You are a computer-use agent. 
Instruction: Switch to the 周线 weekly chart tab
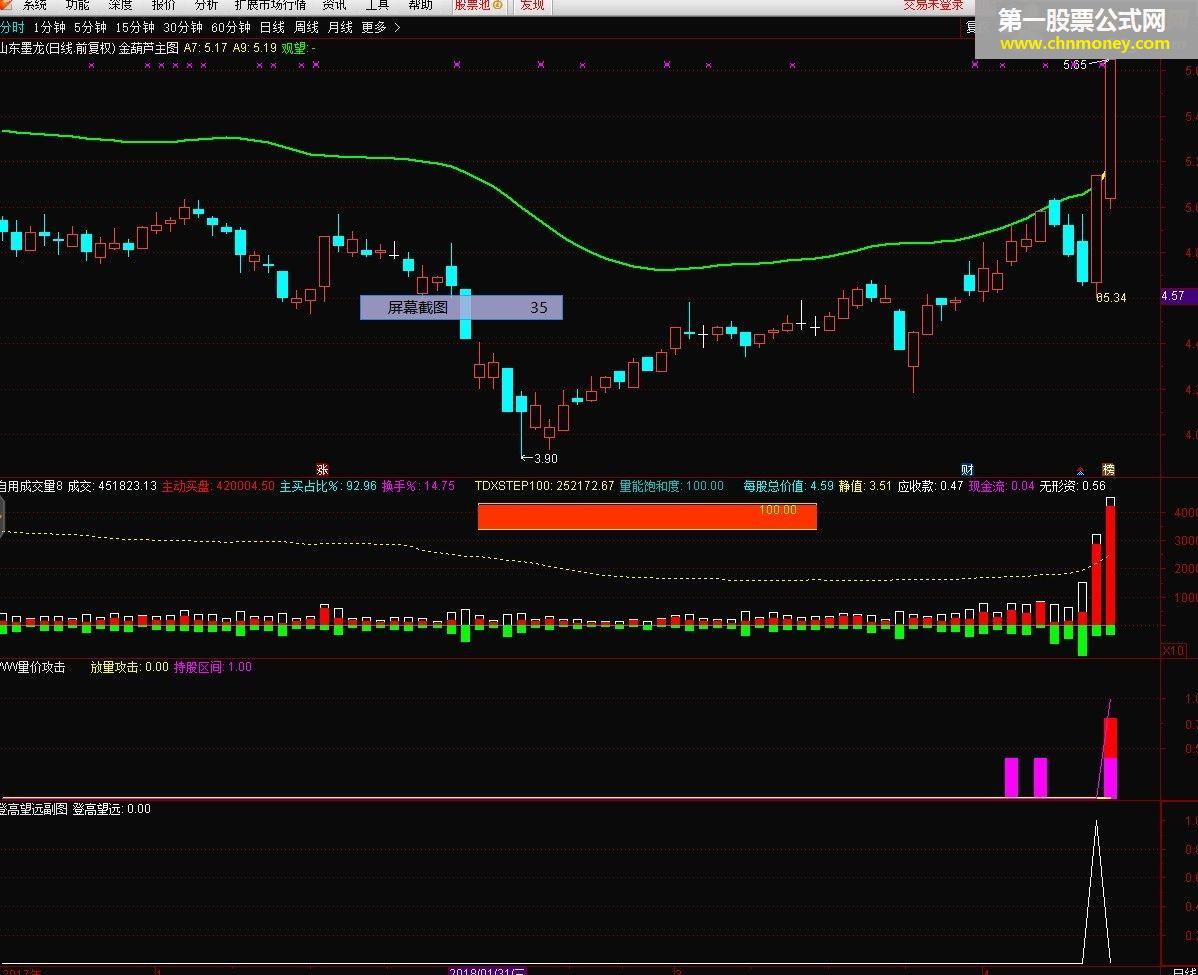coord(306,28)
